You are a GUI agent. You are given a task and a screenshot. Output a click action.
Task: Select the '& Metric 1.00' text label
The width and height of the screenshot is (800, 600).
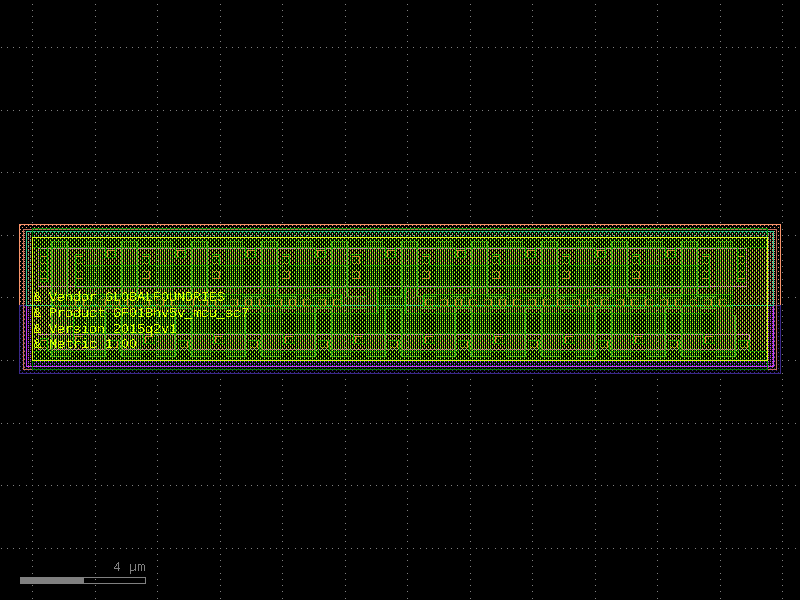[86, 344]
